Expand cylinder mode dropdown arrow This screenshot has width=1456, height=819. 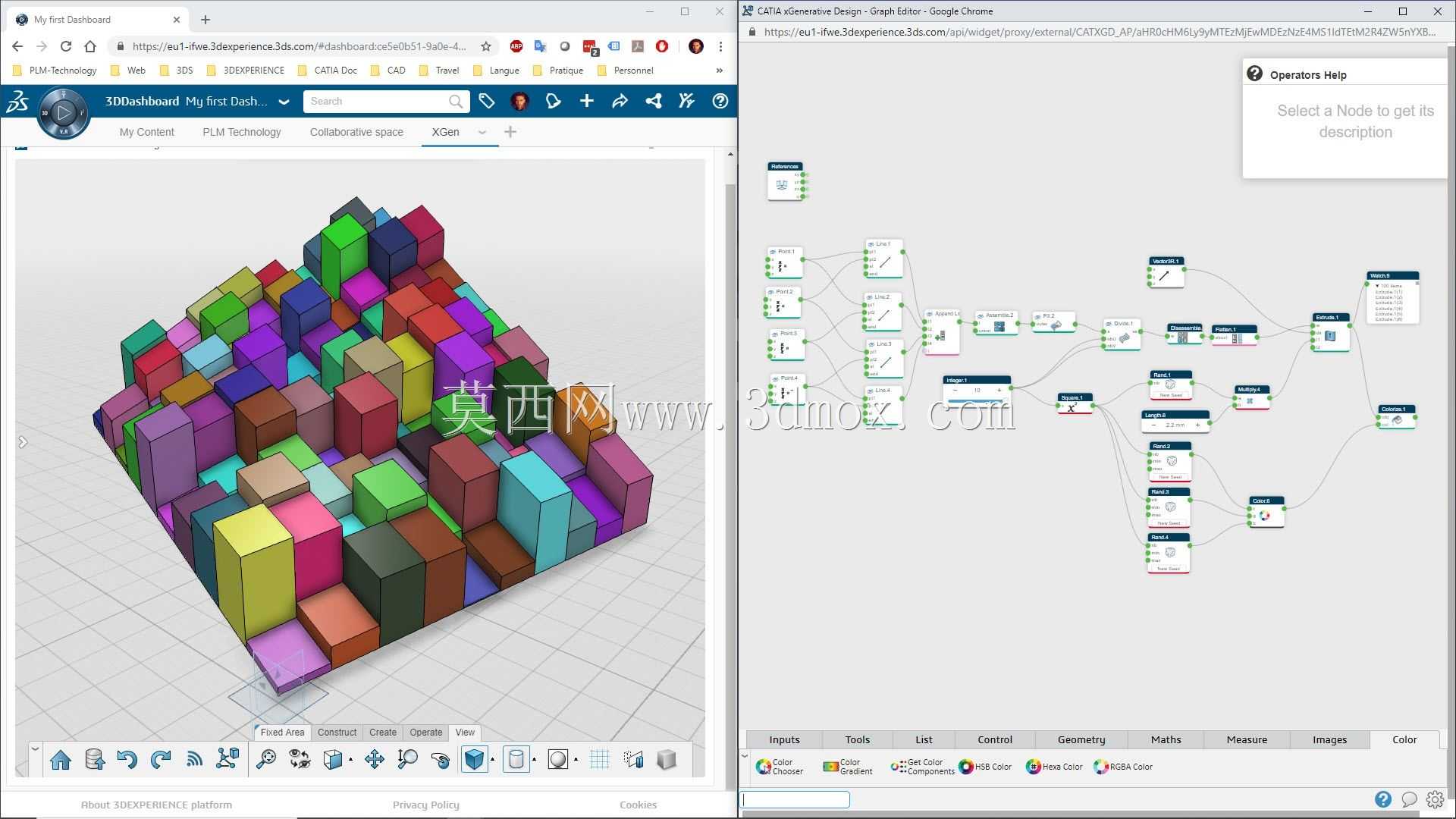pyautogui.click(x=535, y=760)
